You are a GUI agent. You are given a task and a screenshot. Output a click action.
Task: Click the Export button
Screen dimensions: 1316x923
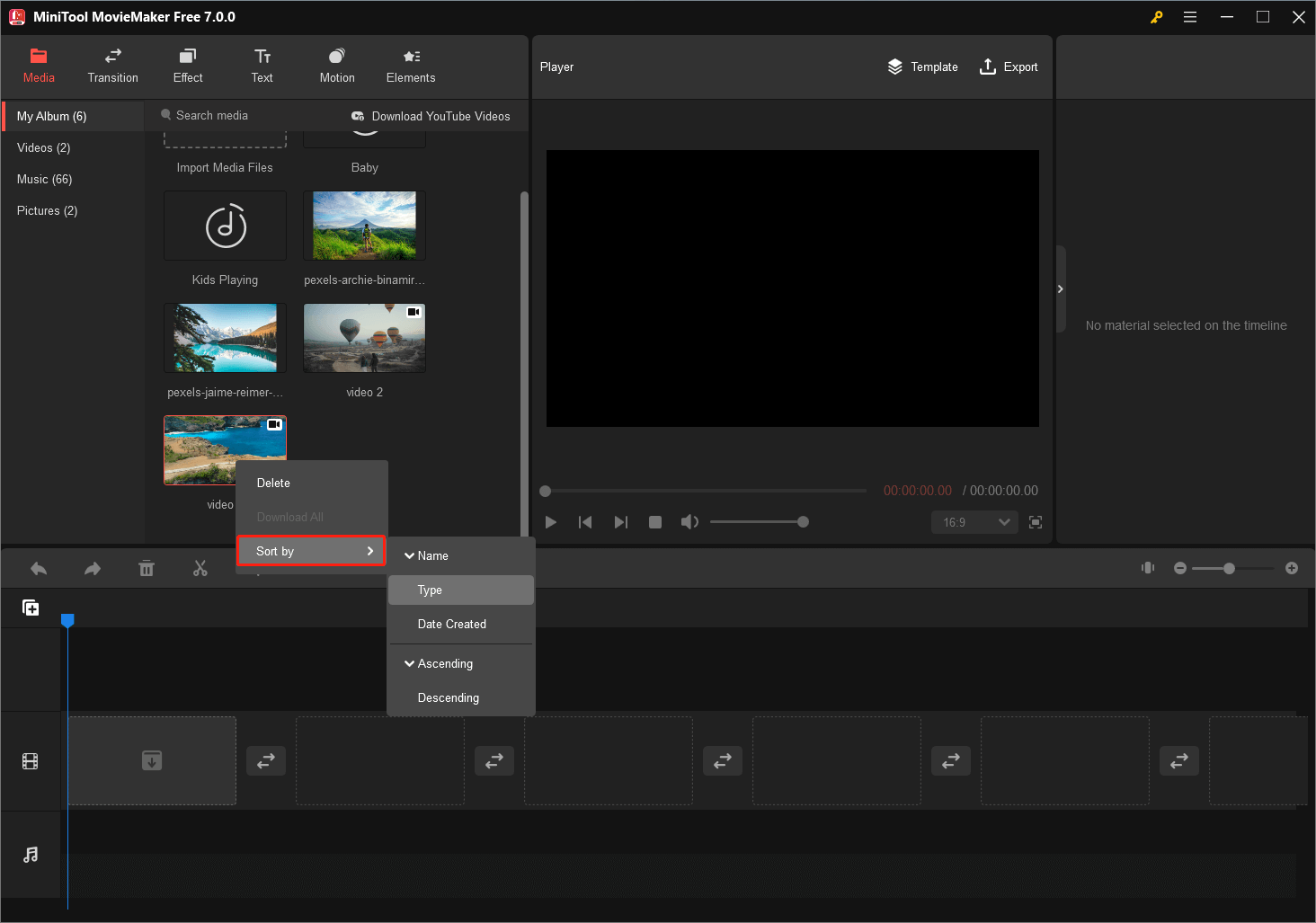tap(1009, 67)
